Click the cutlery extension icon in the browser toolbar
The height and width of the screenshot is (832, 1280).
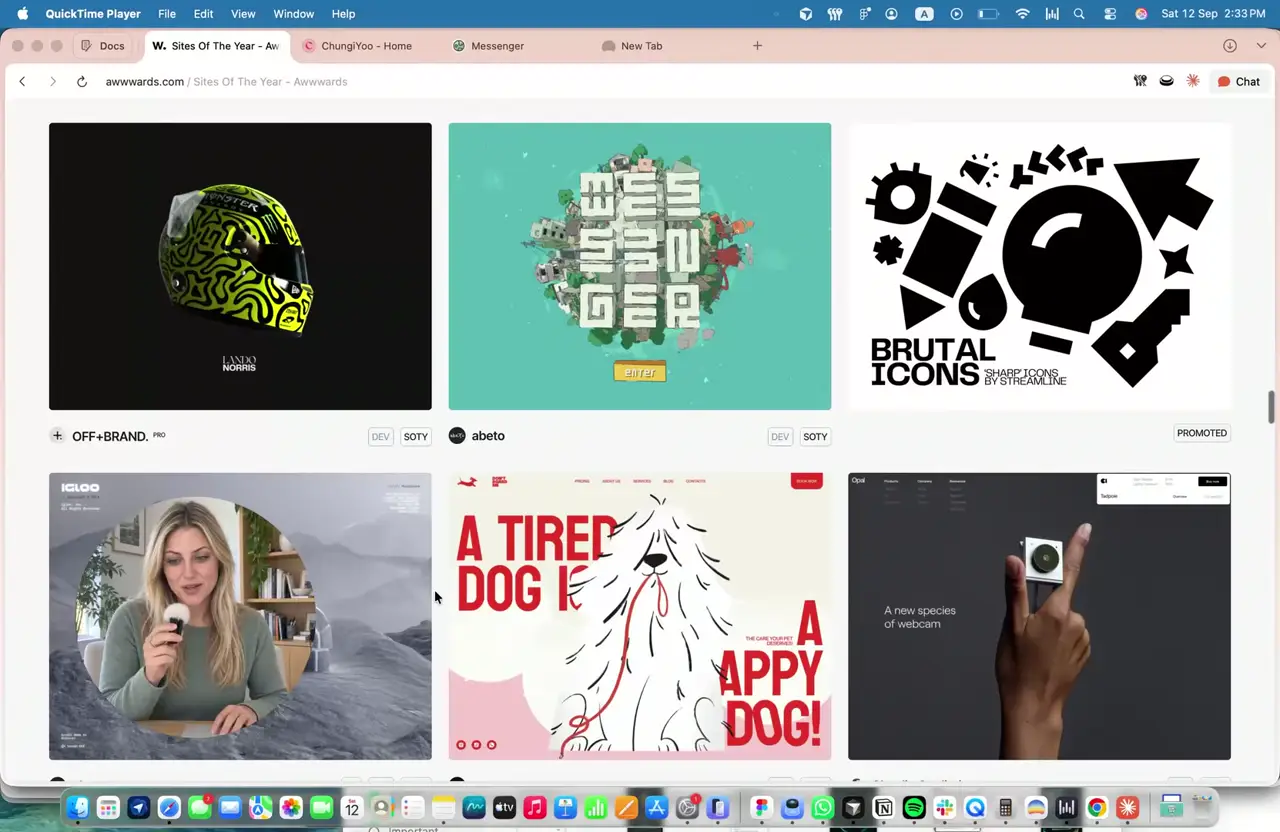point(1140,81)
